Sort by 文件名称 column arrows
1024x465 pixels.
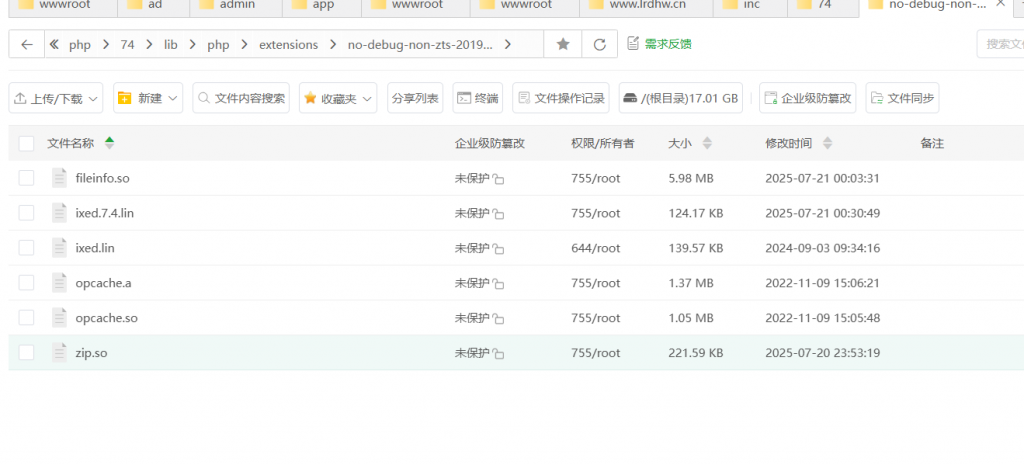point(109,143)
